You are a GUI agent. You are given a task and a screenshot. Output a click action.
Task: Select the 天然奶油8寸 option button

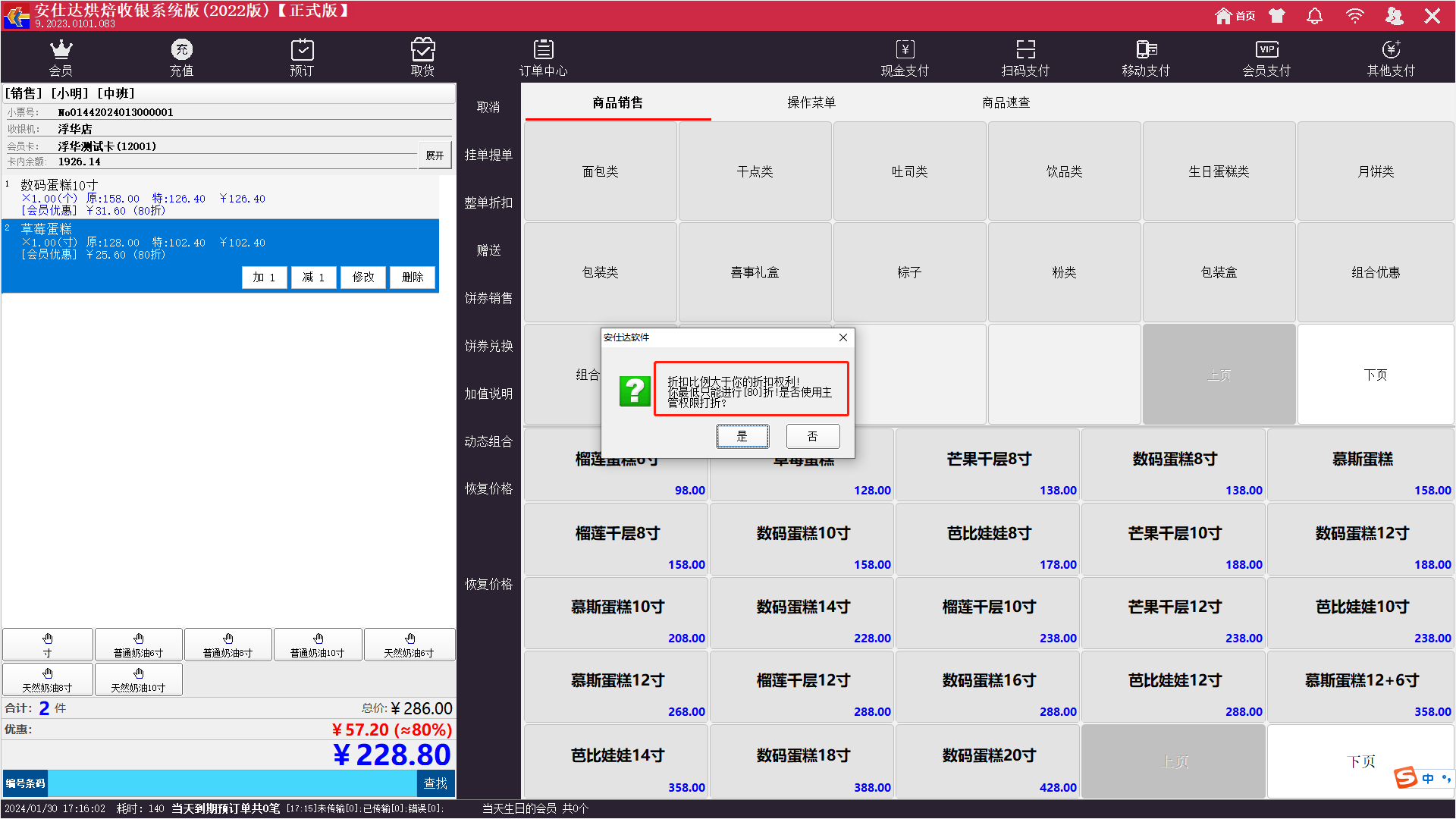(x=47, y=679)
